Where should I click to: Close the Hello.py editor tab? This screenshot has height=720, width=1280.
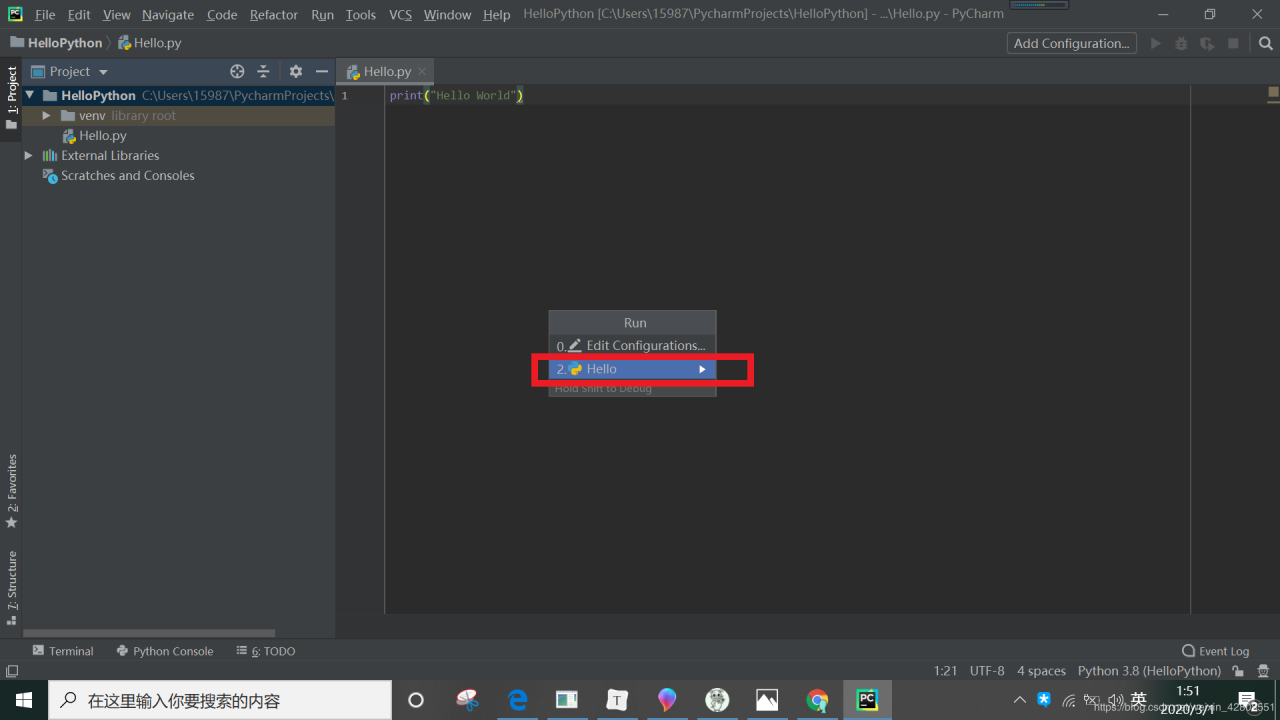pos(422,71)
